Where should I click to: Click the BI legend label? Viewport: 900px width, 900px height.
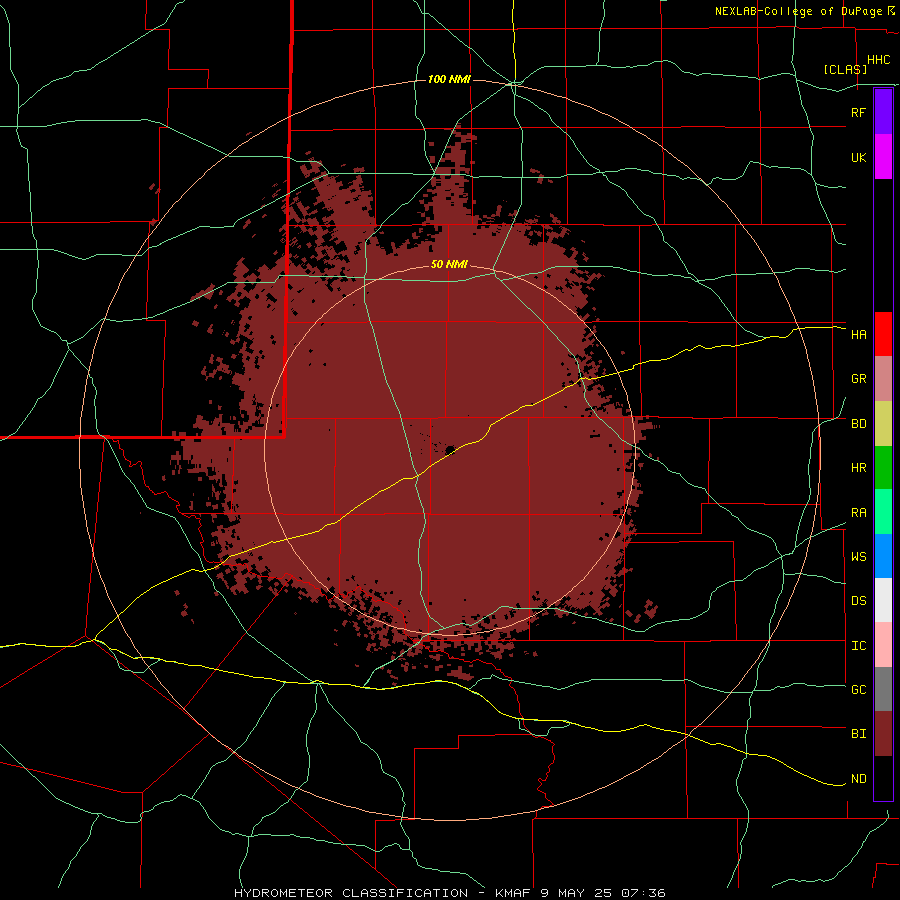[x=858, y=734]
